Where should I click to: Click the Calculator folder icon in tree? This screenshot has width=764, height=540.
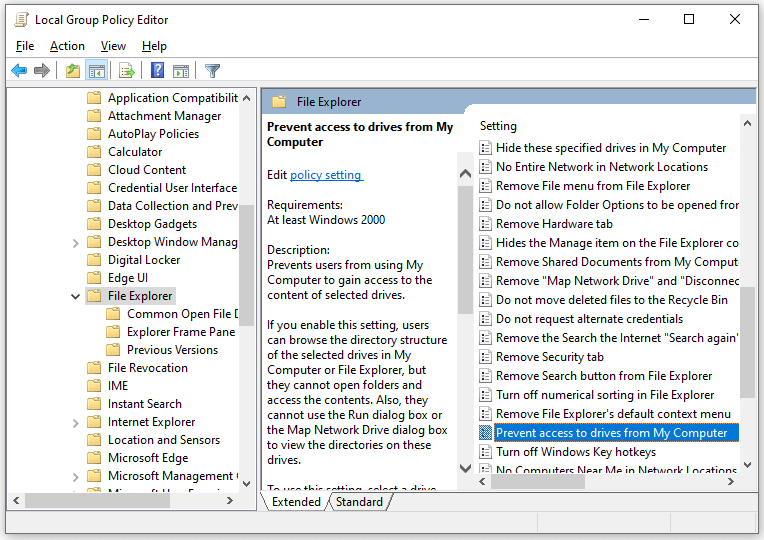tap(94, 152)
